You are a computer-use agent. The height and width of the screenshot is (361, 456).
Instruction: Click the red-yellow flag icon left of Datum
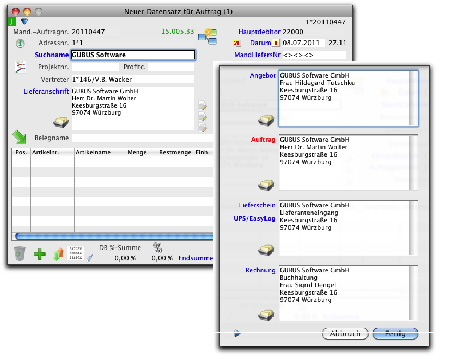tap(237, 43)
